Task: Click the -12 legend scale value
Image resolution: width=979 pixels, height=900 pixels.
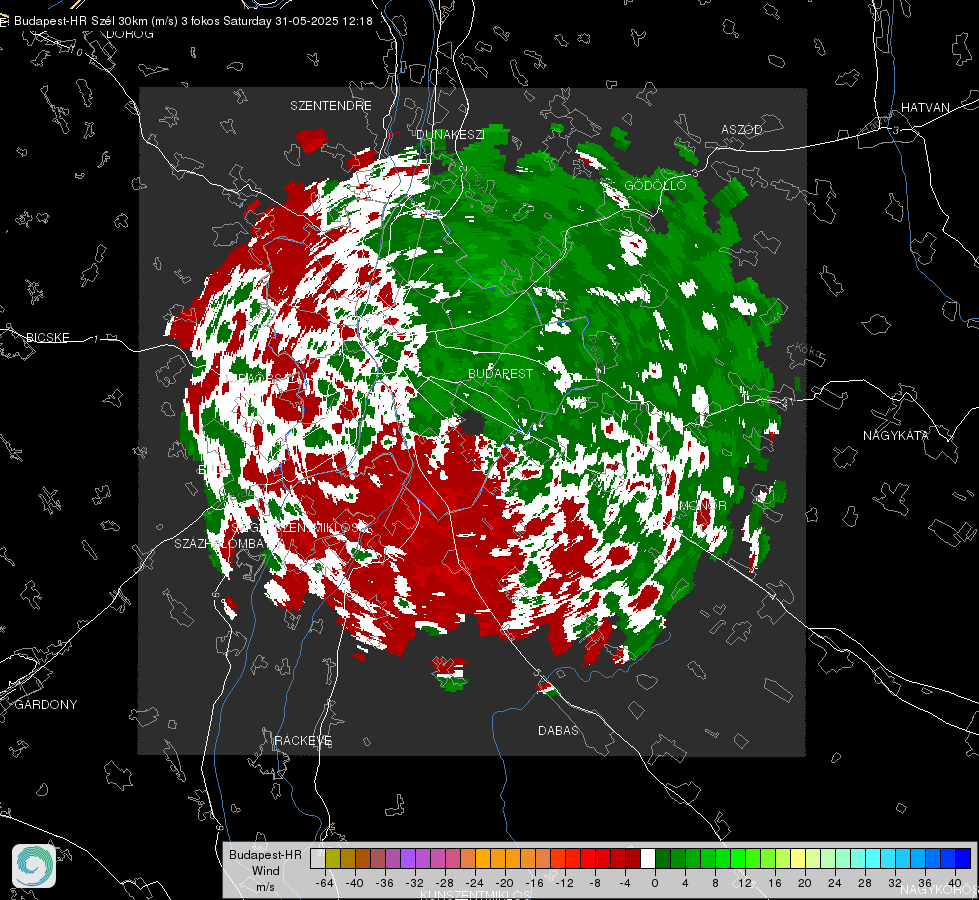Action: tap(564, 883)
